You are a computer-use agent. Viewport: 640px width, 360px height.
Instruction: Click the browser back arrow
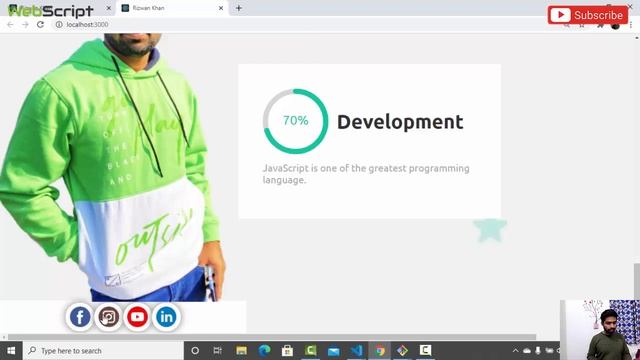[x=10, y=24]
